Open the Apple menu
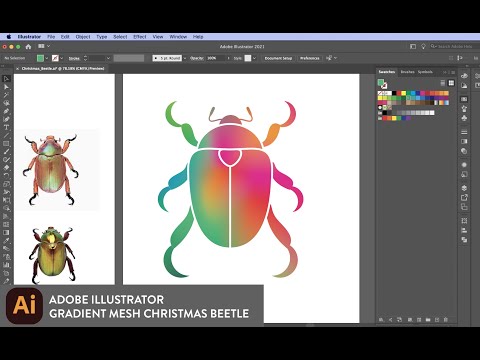 coord(9,37)
